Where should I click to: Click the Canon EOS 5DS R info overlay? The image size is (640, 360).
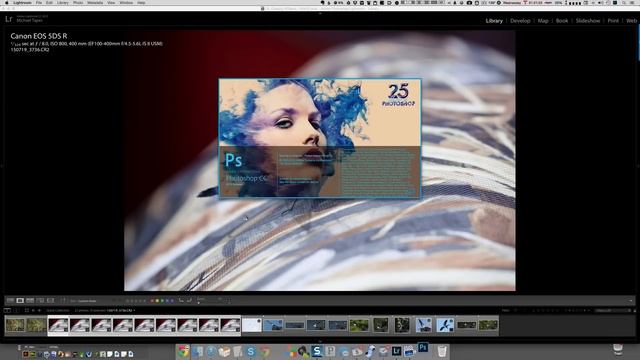point(87,42)
